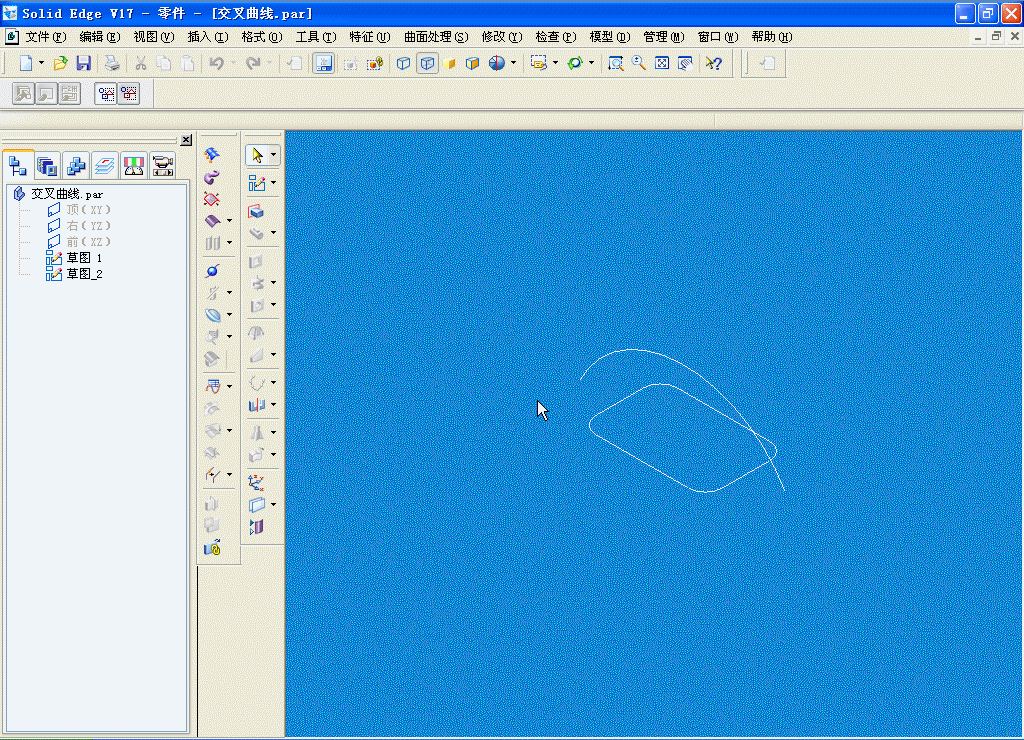Activate the Select arrow tool
The image size is (1024, 740).
[x=257, y=155]
